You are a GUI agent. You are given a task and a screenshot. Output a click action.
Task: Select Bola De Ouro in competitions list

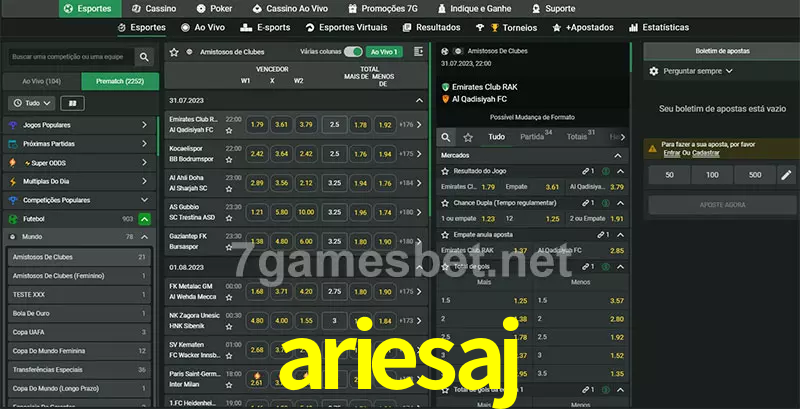[79, 314]
